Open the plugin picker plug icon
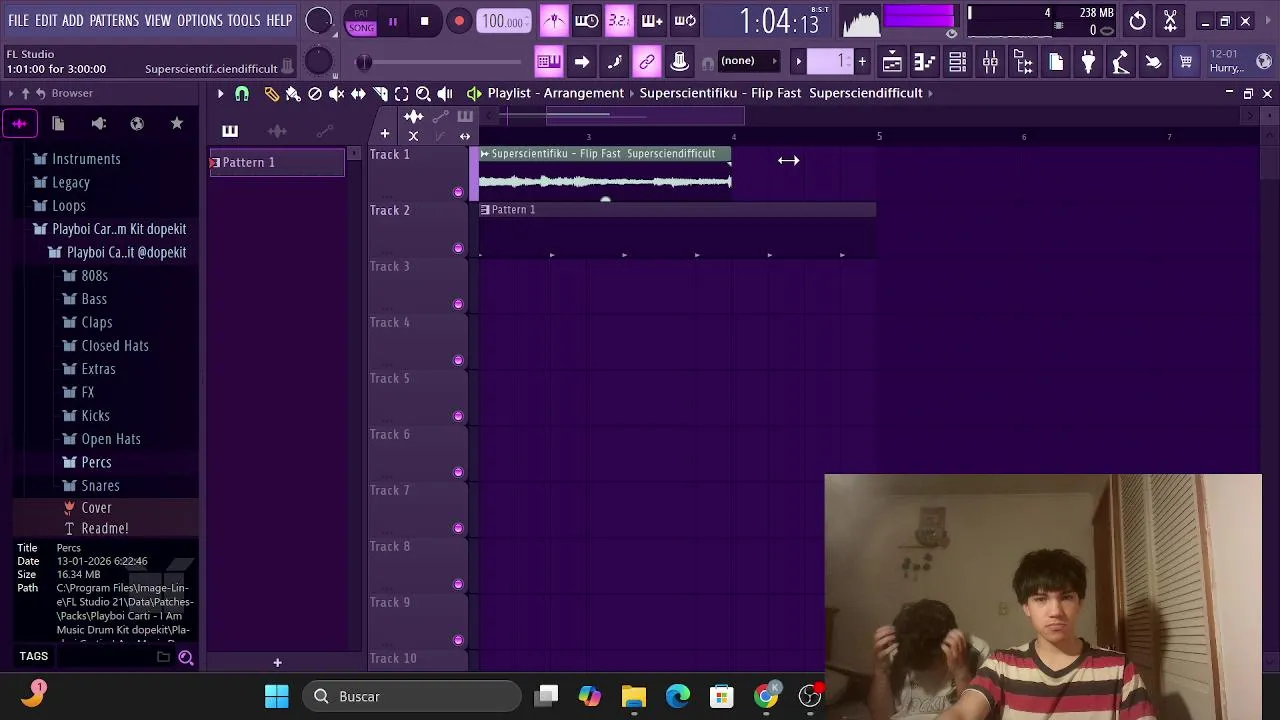The height and width of the screenshot is (720, 1280). (x=1088, y=63)
